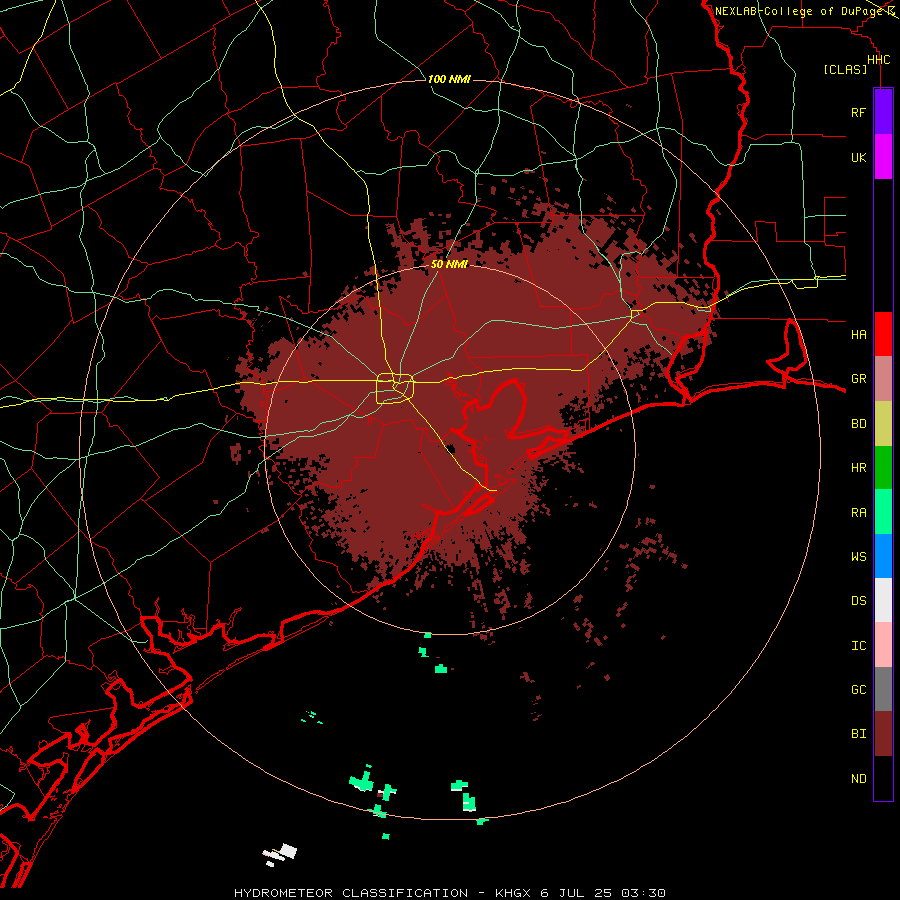The image size is (900, 900).
Task: Click the 50 NMI range ring label
Action: tap(449, 264)
